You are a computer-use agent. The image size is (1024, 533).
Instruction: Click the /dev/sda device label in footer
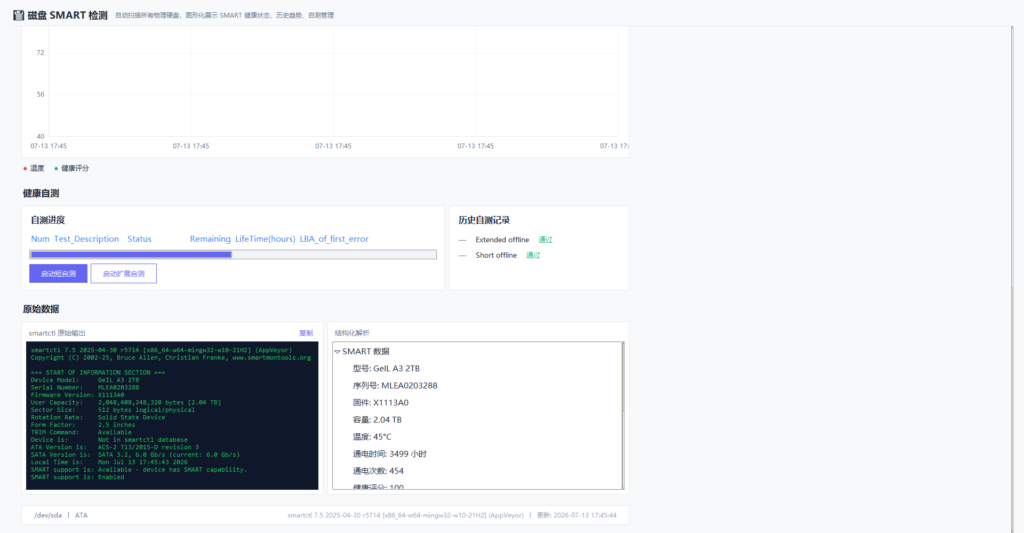click(x=48, y=515)
